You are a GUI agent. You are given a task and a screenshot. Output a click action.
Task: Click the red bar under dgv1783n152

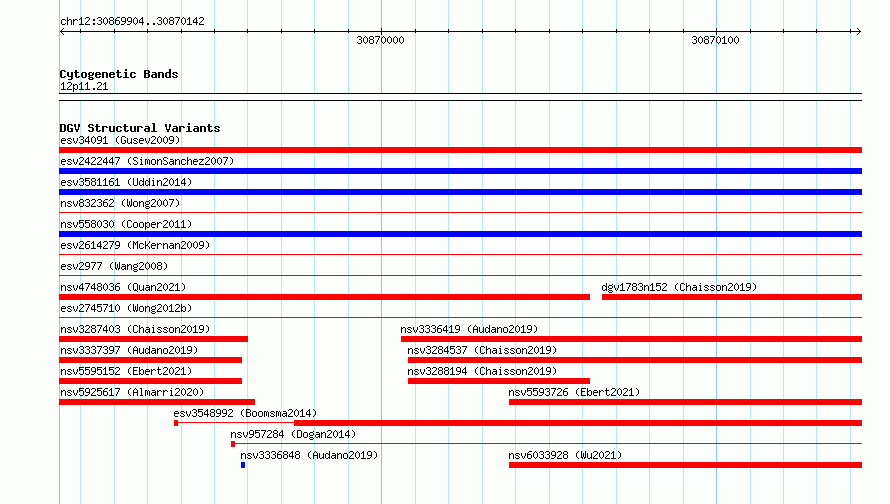click(732, 297)
